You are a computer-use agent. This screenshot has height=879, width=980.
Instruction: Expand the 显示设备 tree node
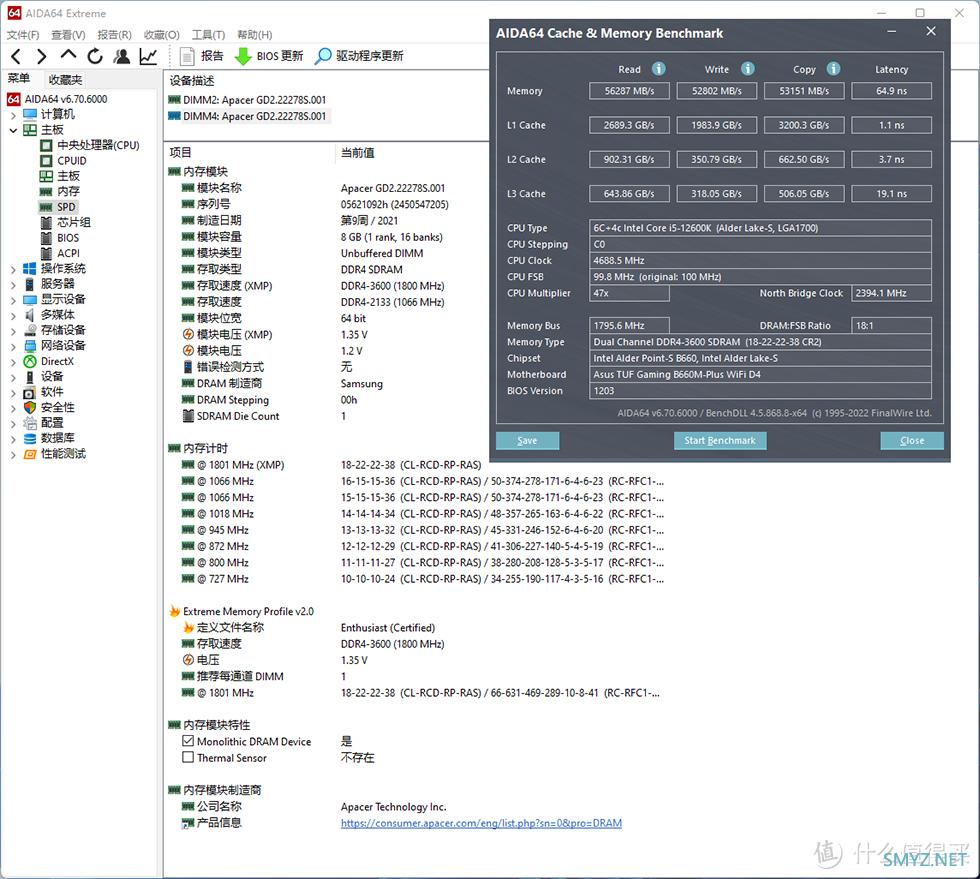13,300
